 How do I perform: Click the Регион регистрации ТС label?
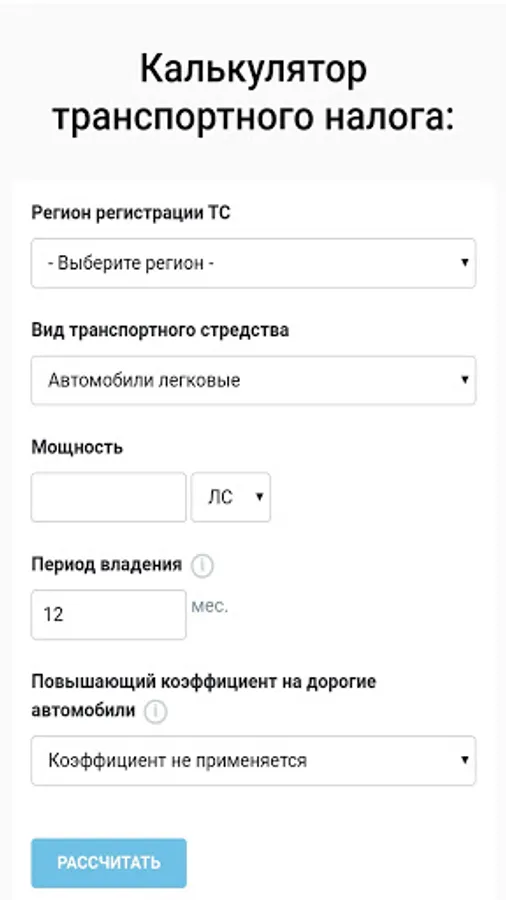pyautogui.click(x=131, y=213)
